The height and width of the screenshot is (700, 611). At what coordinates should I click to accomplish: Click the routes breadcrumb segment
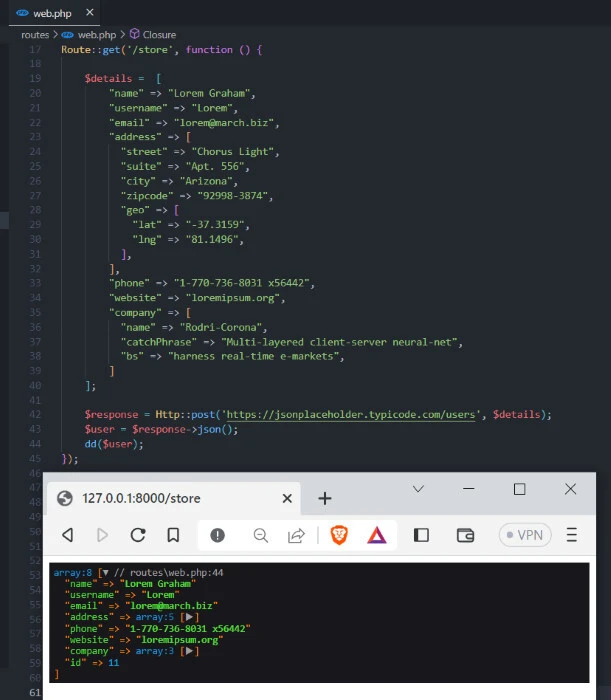click(x=35, y=34)
